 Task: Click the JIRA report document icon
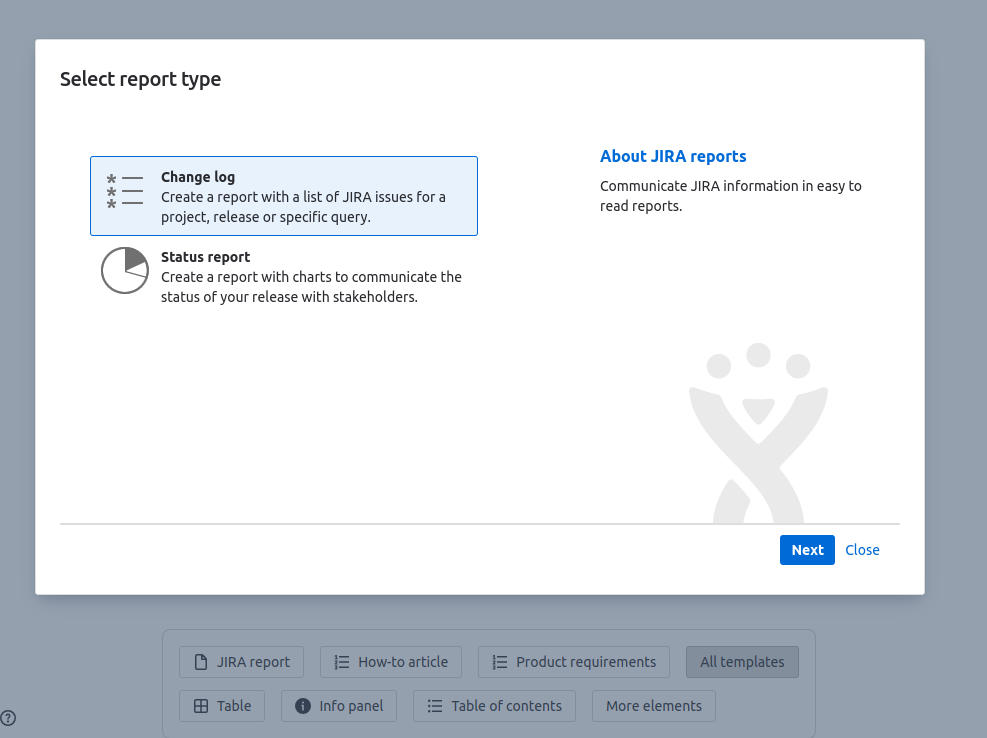201,662
